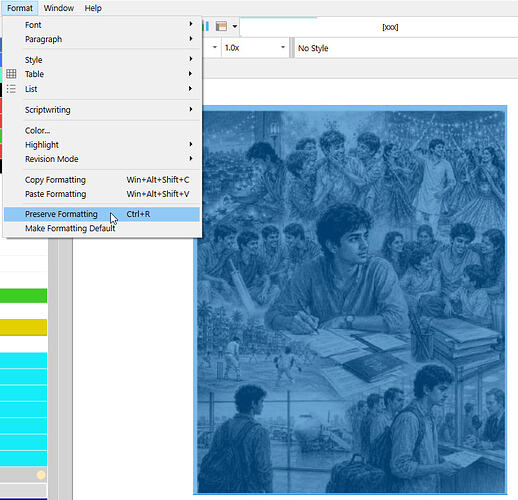Choose Preserve Formatting

point(102,214)
